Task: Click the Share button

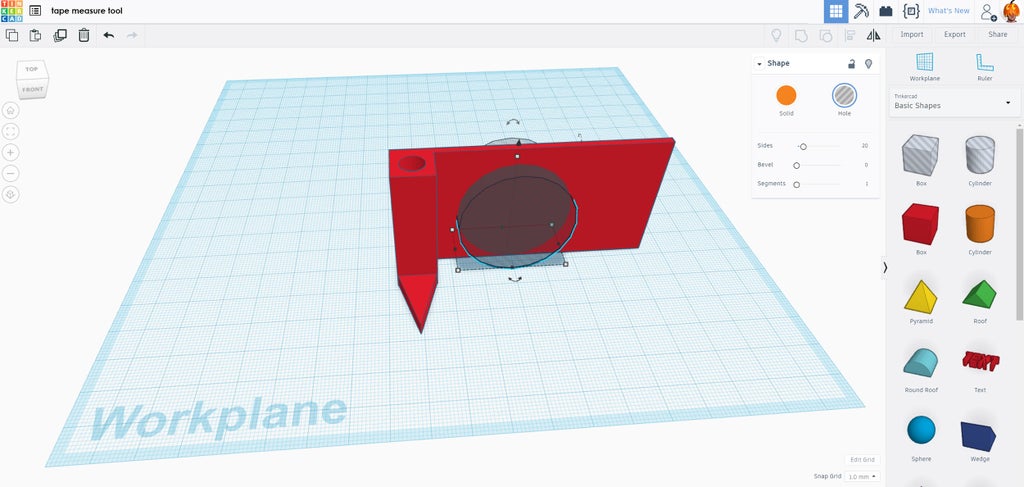Action: (x=997, y=35)
